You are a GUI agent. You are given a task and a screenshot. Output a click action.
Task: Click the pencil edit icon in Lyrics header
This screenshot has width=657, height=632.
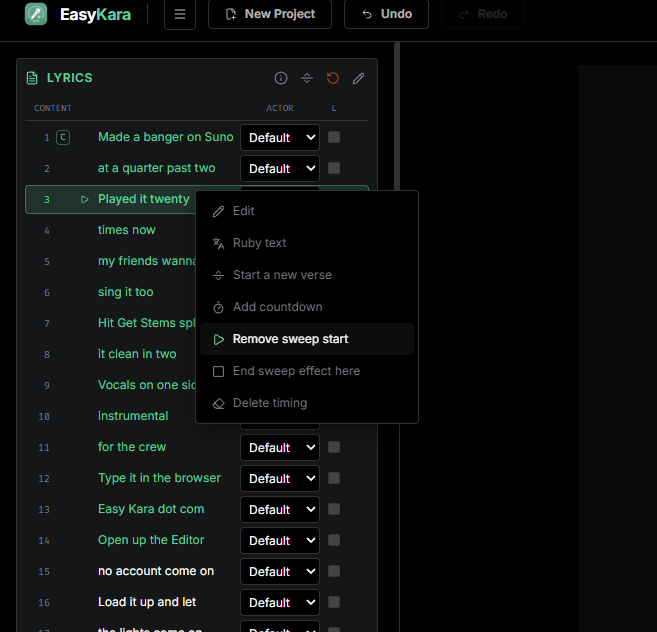click(358, 78)
